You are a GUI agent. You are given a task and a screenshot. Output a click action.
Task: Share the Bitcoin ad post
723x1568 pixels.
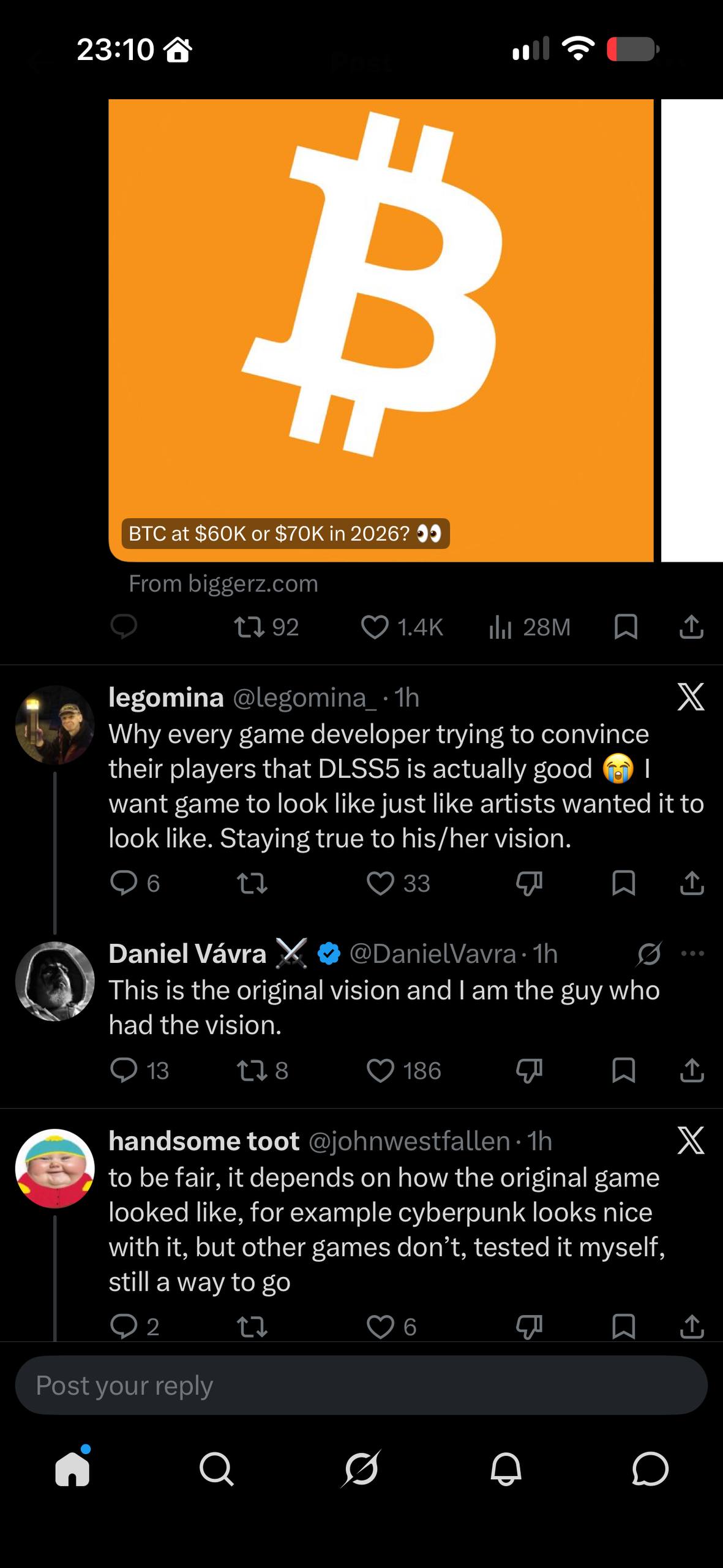coord(691,627)
